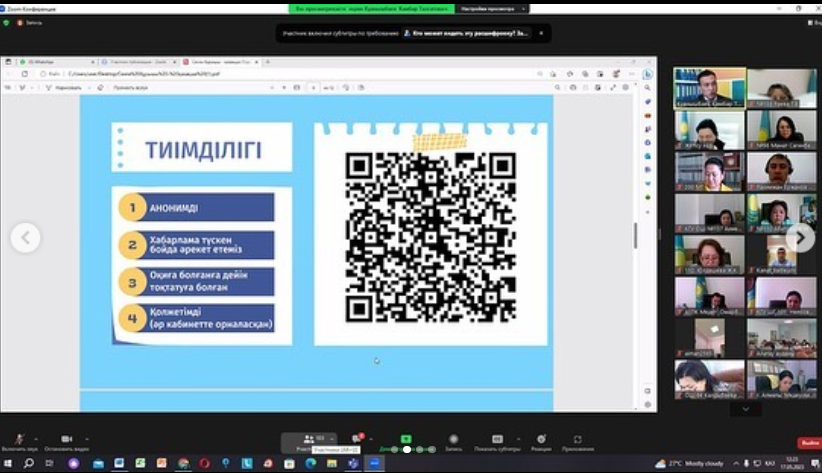Image resolution: width=822 pixels, height=473 pixels.
Task: Expand more participant videos with down chevron
Action: tap(744, 409)
